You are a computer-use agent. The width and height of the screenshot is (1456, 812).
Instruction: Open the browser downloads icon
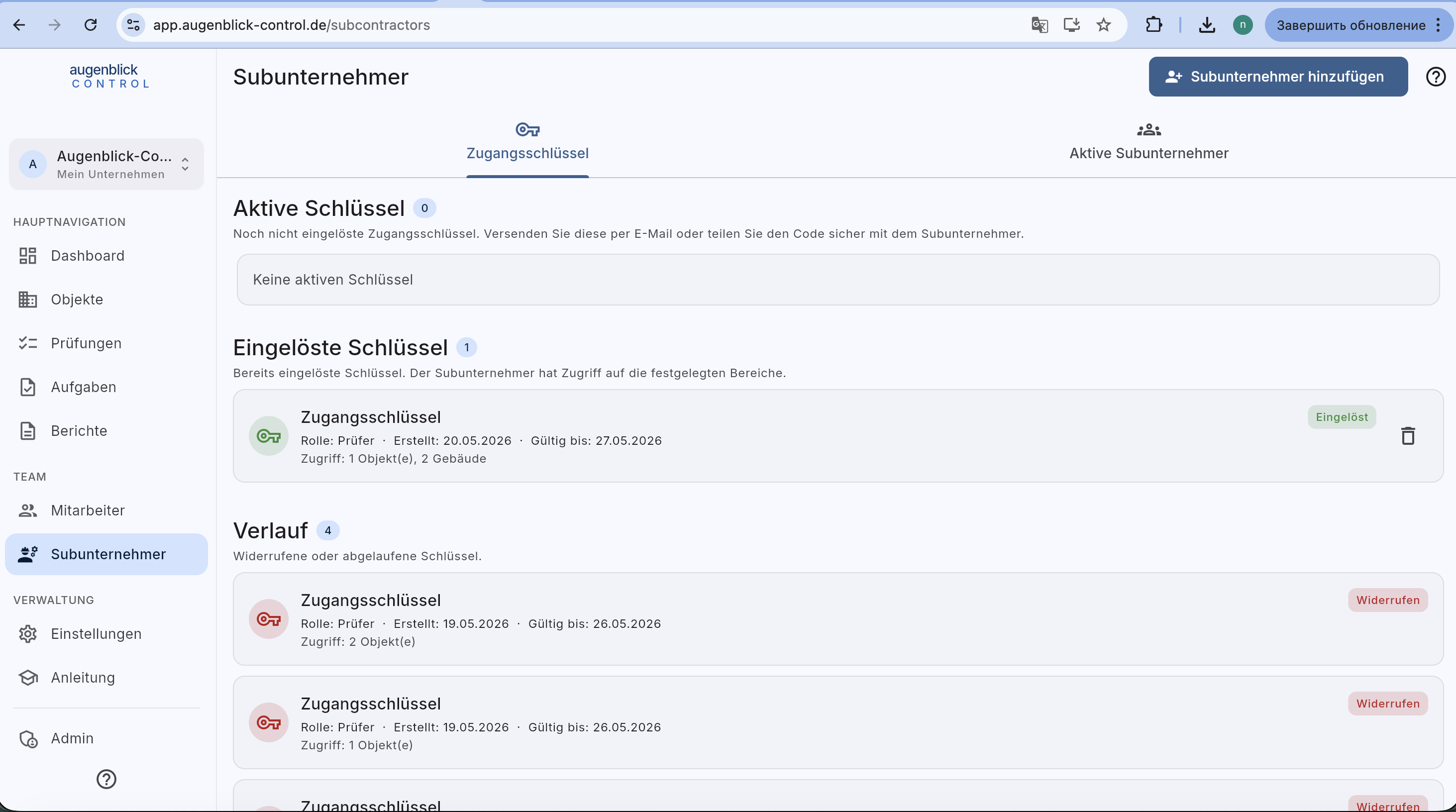click(1207, 25)
